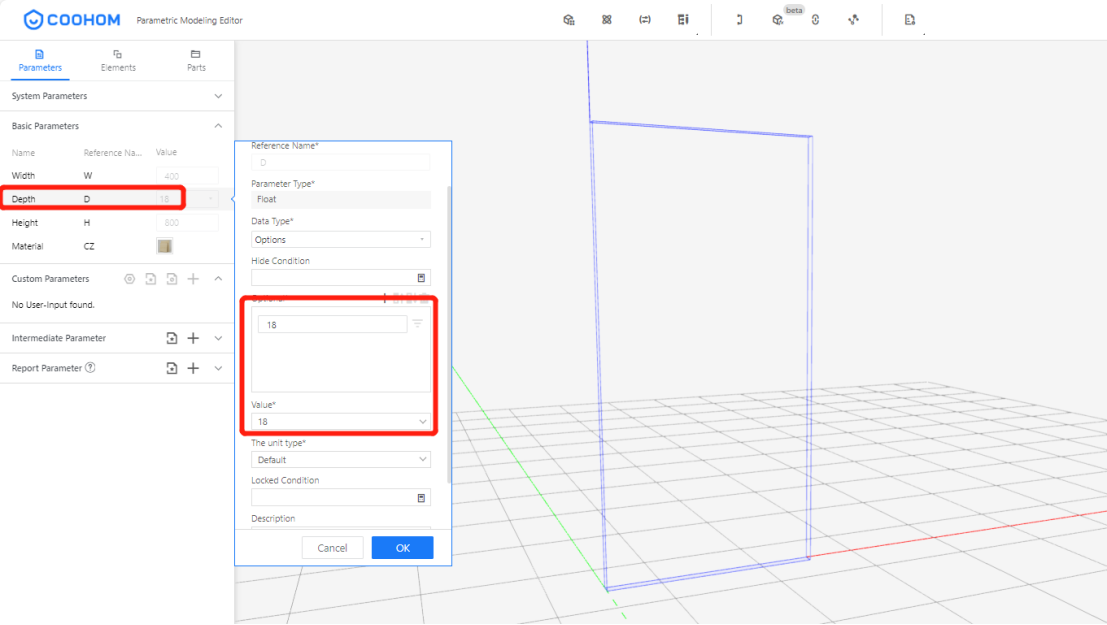The image size is (1107, 625).
Task: Click the four-circle grid icon in top toolbar
Action: [x=607, y=20]
